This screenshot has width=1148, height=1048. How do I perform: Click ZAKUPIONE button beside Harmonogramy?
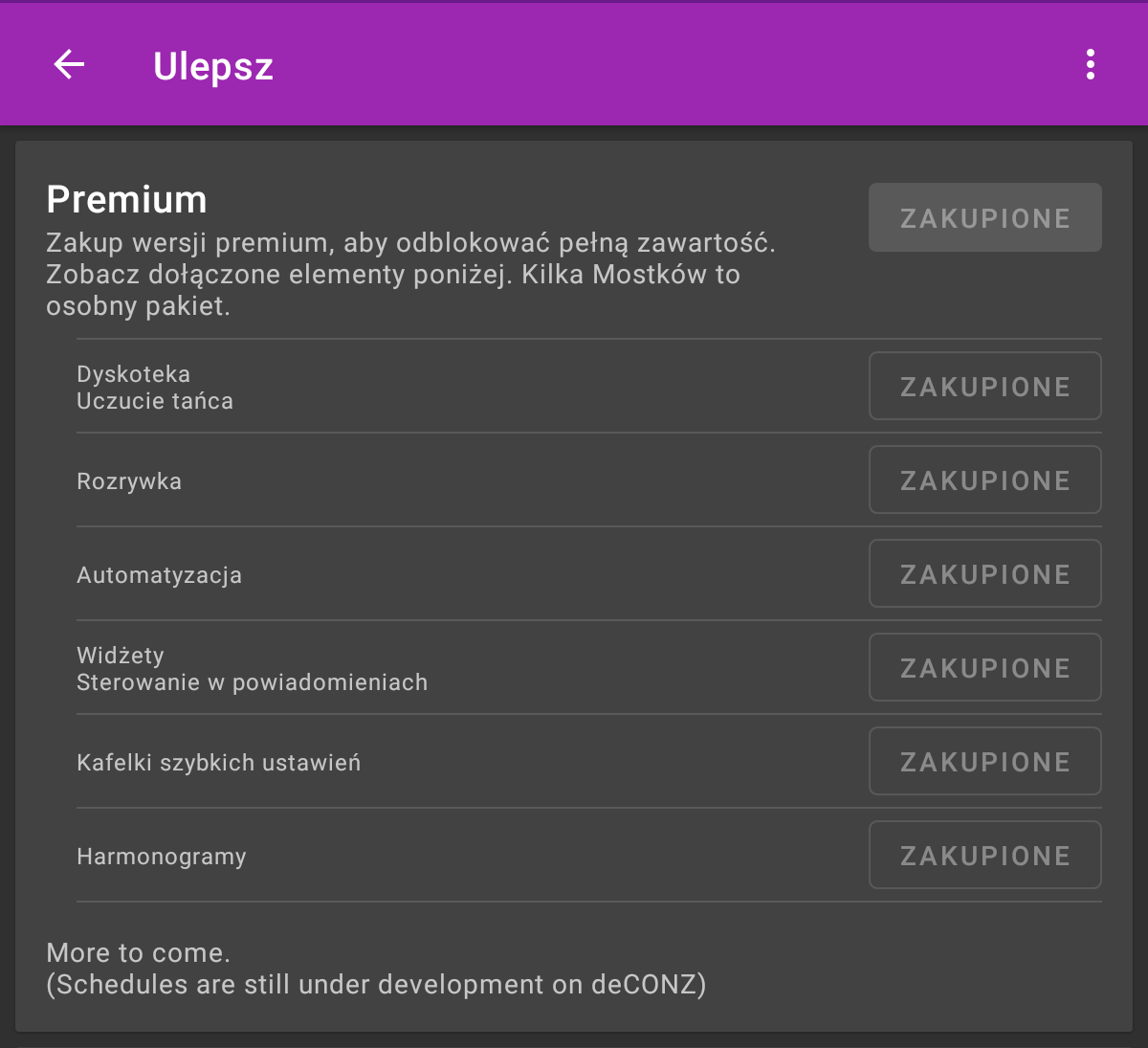(x=984, y=856)
